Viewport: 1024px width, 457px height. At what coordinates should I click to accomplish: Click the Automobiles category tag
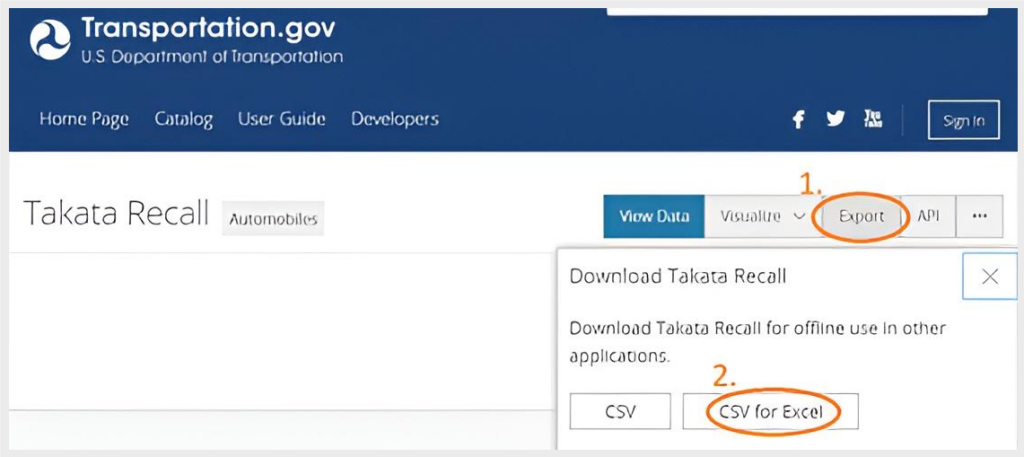[272, 218]
